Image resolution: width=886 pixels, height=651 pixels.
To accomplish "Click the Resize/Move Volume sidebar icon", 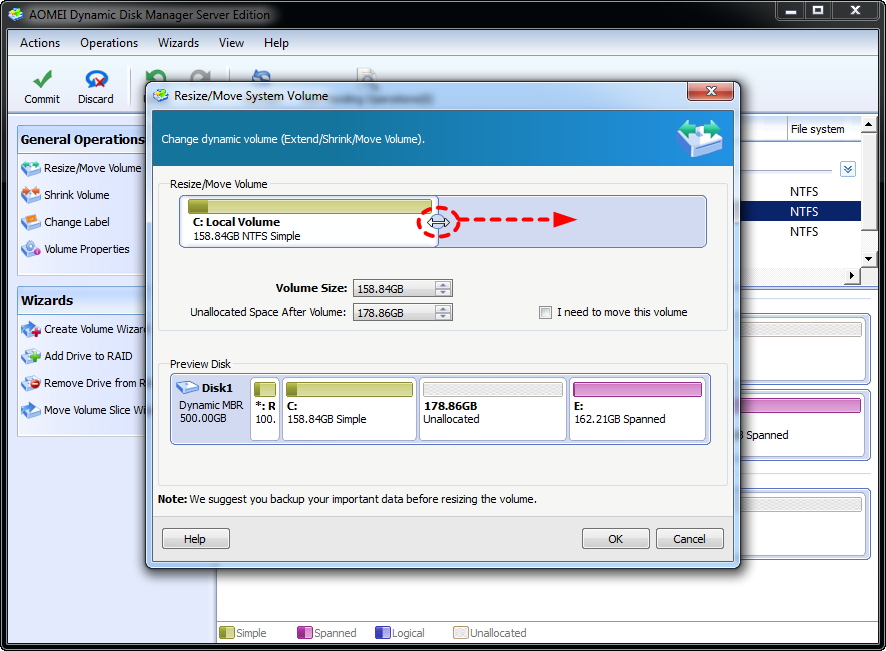I will pyautogui.click(x=31, y=168).
